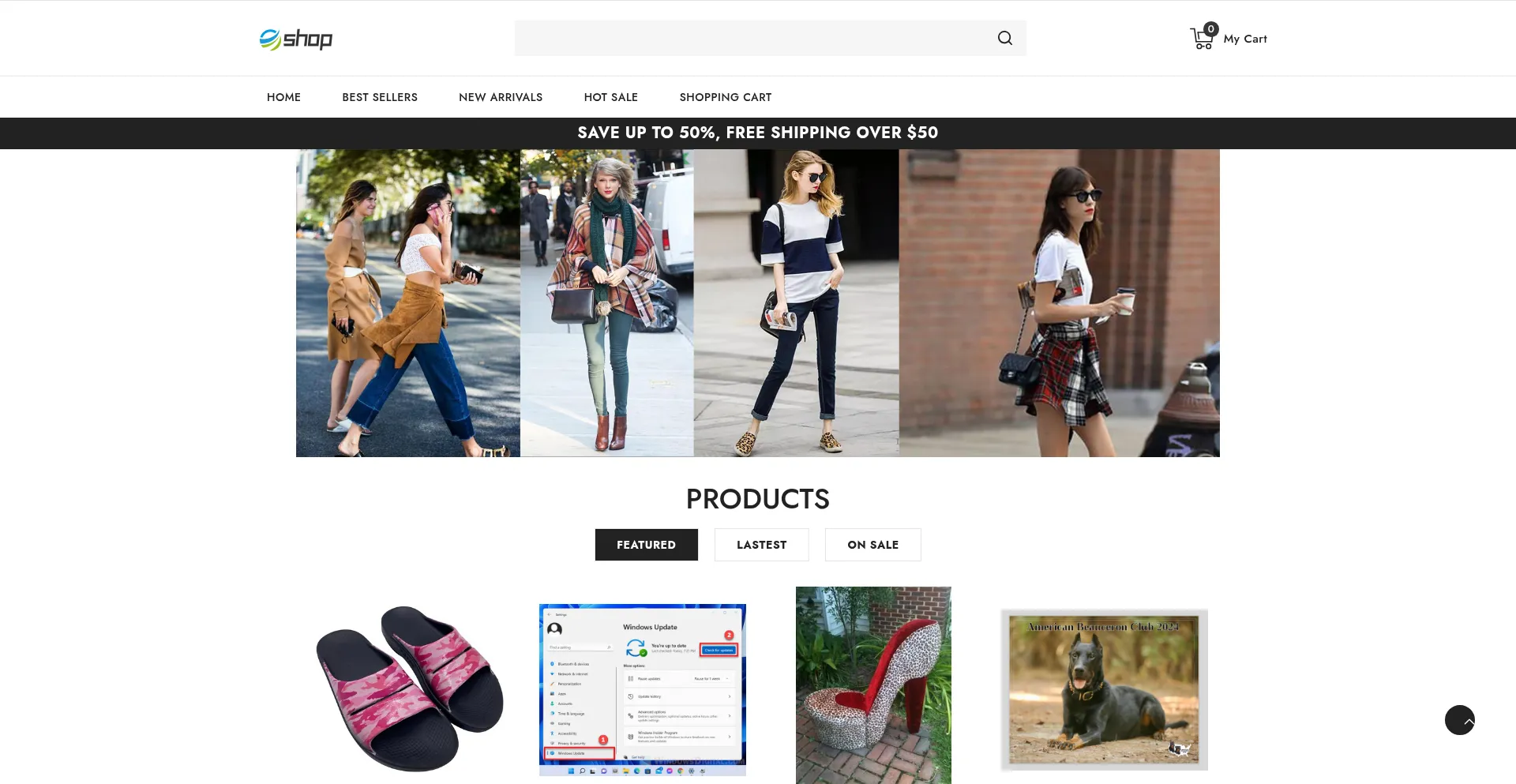Select the FEATURED products tab
Screen dimensions: 1516x784
pyautogui.click(x=646, y=545)
